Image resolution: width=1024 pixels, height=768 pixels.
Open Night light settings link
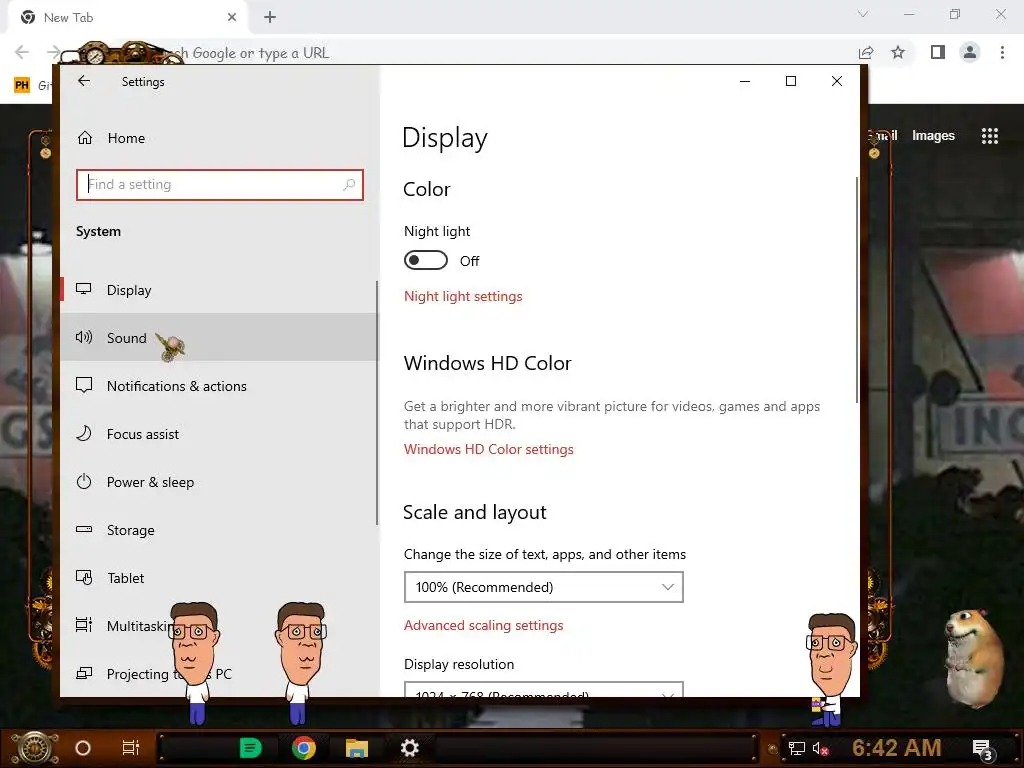point(463,296)
